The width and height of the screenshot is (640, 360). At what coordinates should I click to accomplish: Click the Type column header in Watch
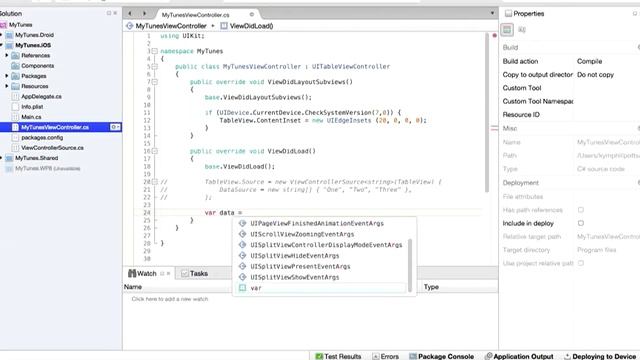coord(431,287)
